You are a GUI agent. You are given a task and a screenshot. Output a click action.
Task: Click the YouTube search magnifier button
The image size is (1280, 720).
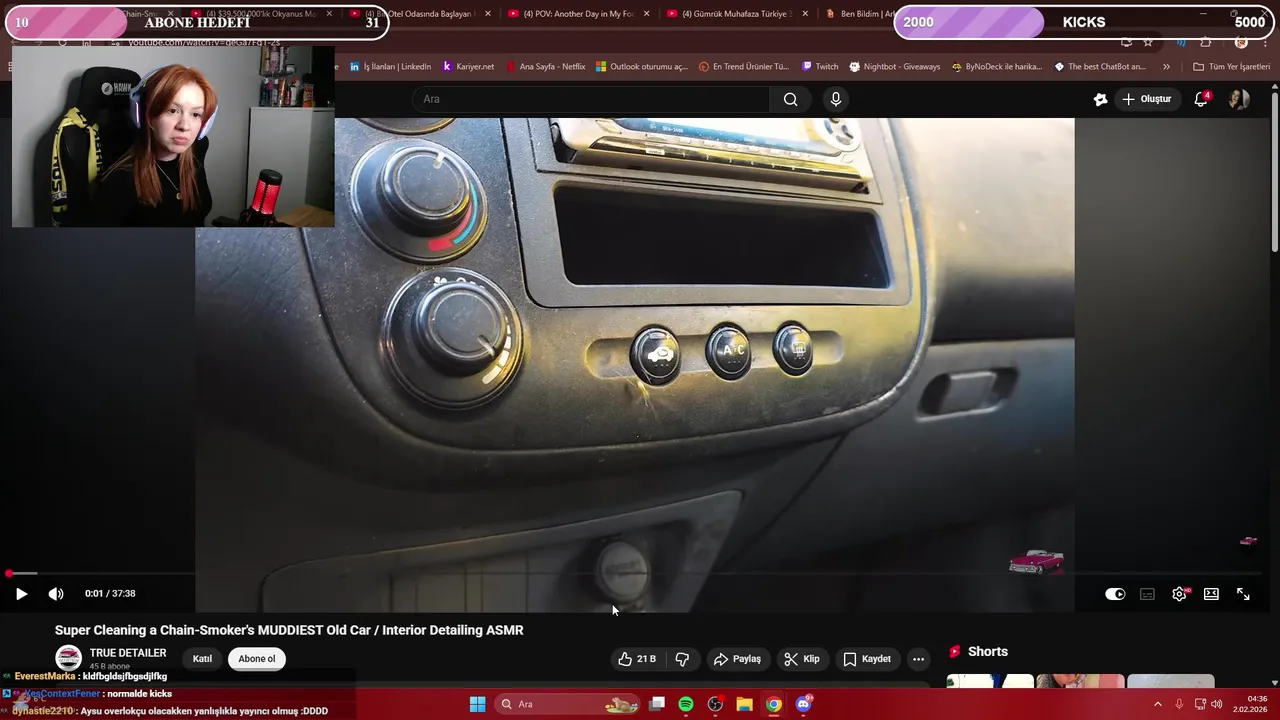[790, 99]
